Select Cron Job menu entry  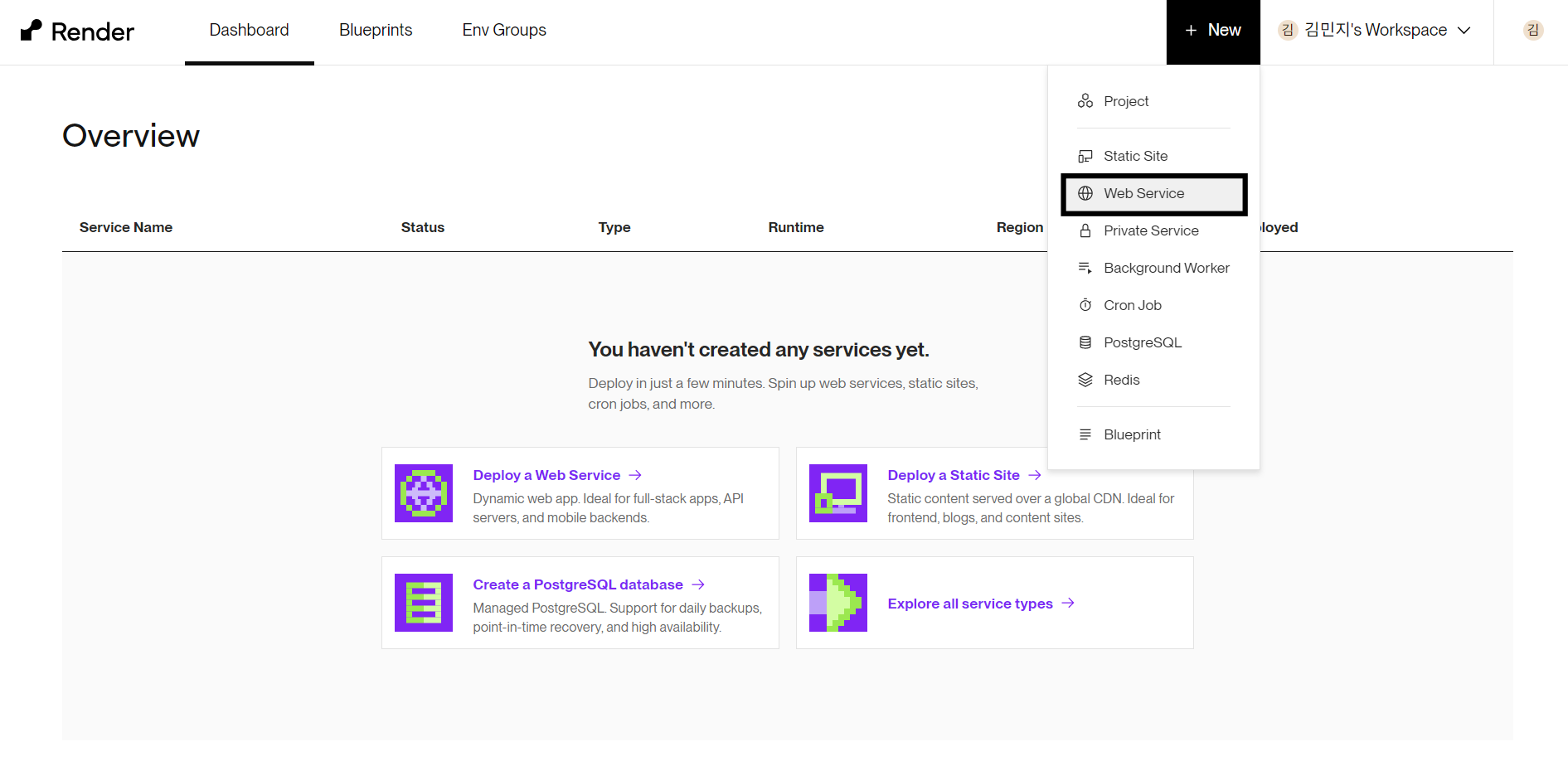pyautogui.click(x=1153, y=305)
